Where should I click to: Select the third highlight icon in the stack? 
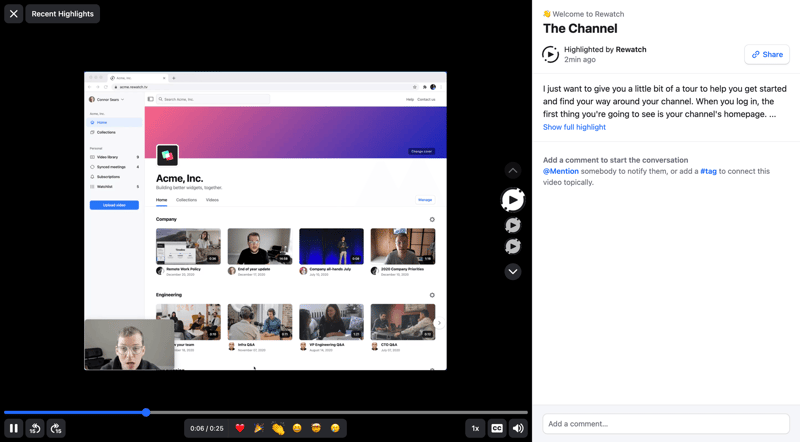tap(513, 247)
